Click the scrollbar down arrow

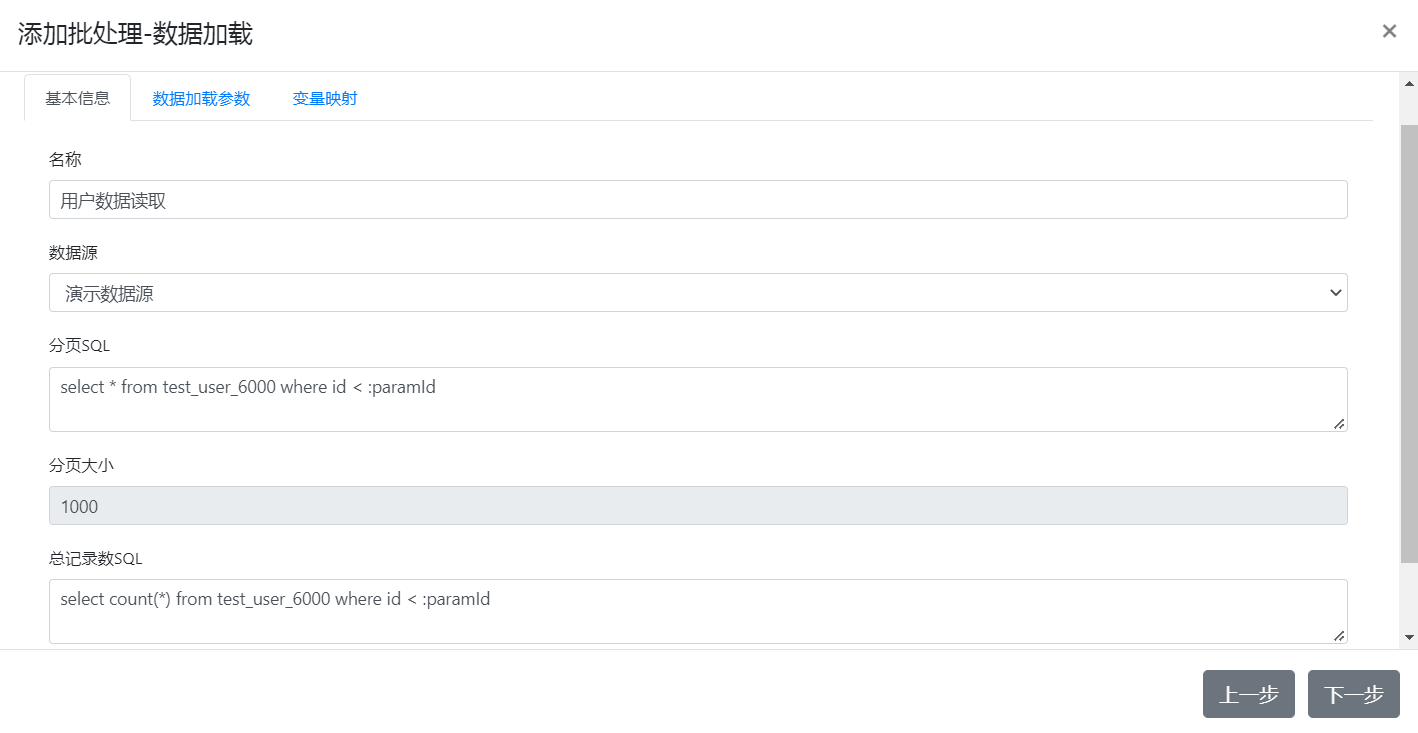pyautogui.click(x=1409, y=637)
